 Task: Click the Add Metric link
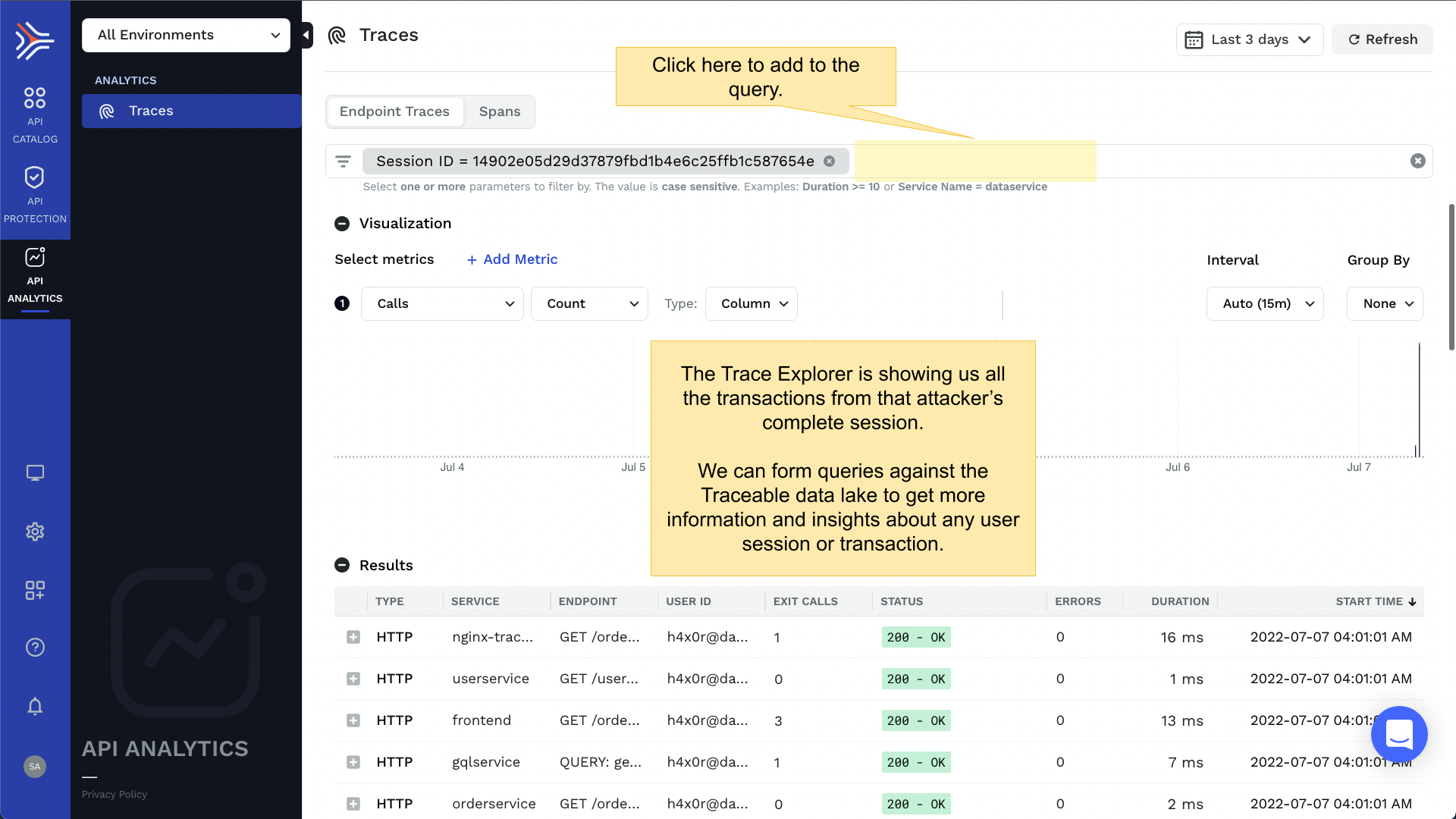tap(513, 259)
